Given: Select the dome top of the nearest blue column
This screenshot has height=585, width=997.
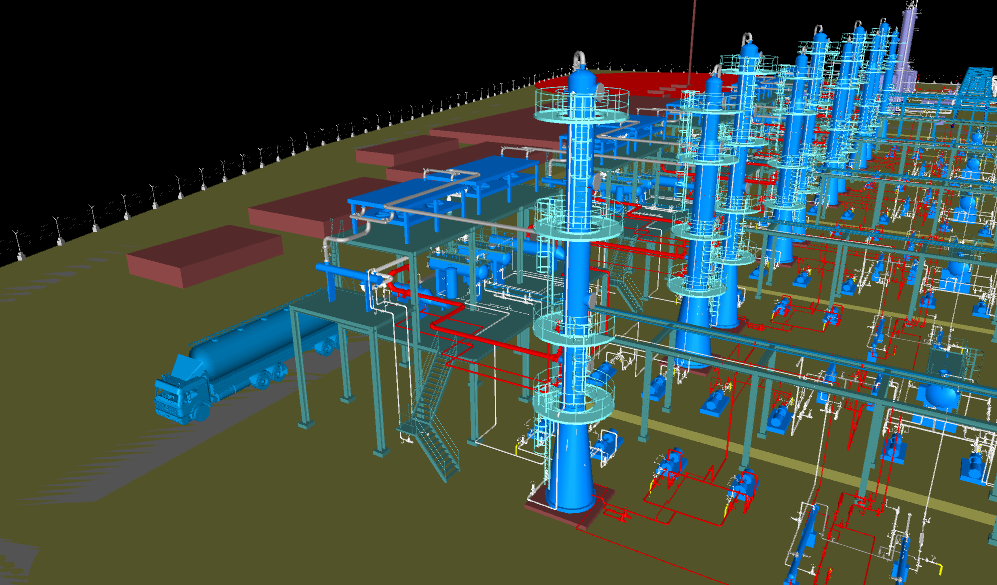Looking at the screenshot, I should (582, 78).
